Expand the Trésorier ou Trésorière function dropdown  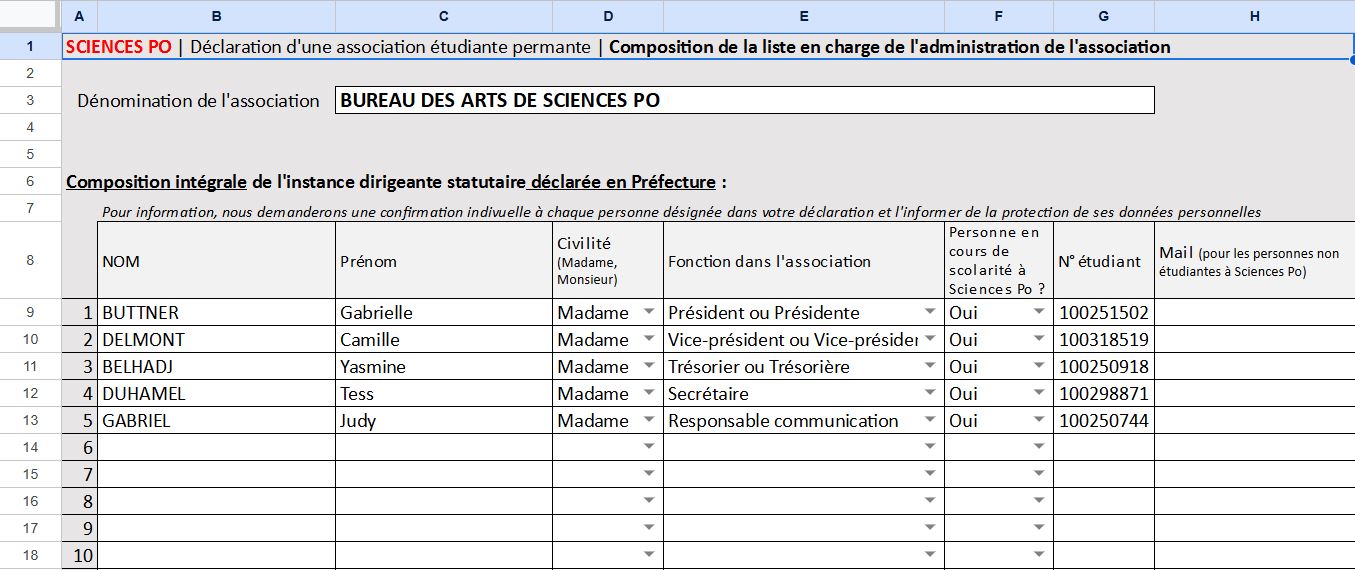930,366
